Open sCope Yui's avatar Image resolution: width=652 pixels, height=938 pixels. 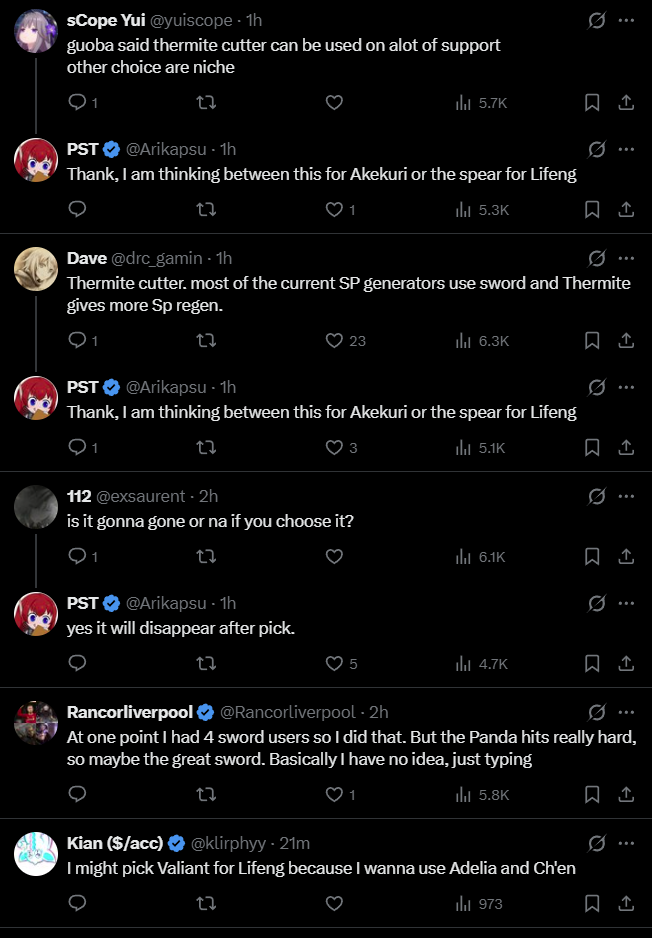point(36,30)
